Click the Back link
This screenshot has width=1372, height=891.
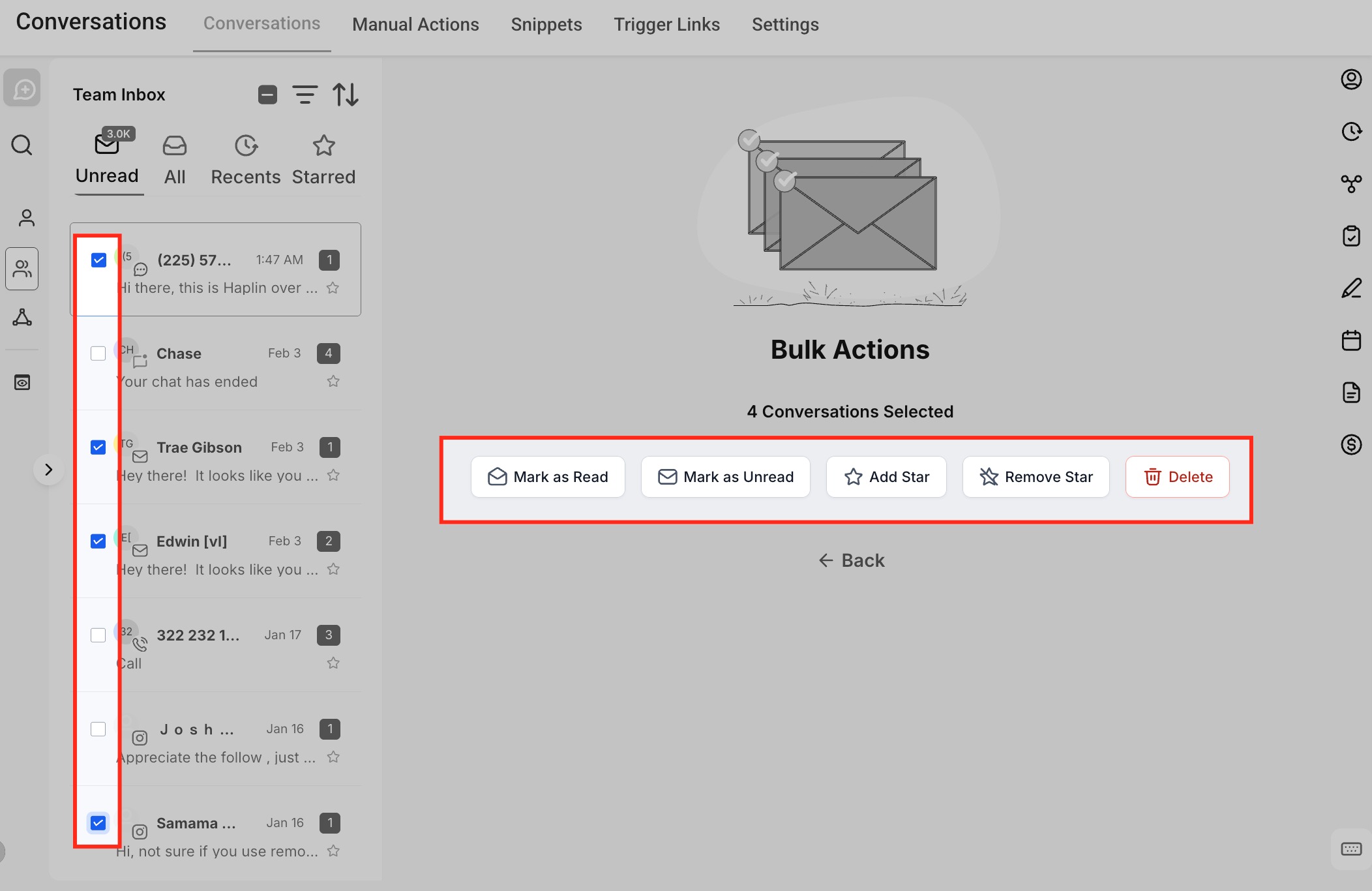click(x=851, y=560)
